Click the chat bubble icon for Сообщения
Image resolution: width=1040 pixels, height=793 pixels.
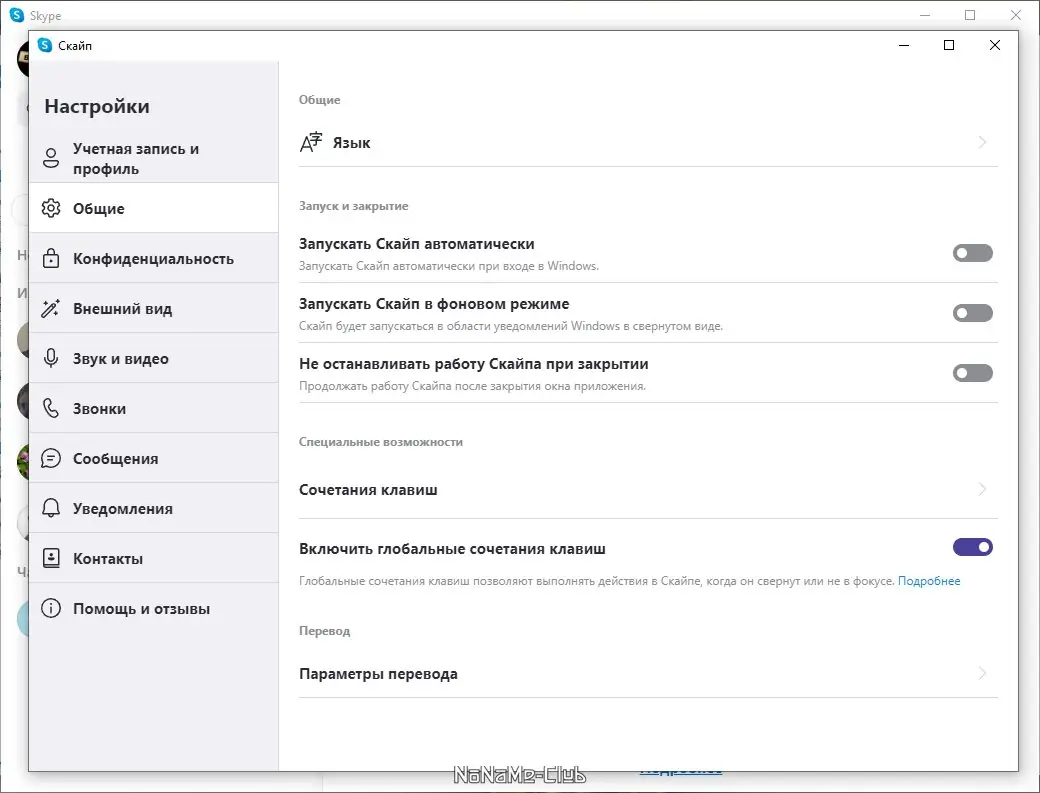click(x=51, y=458)
